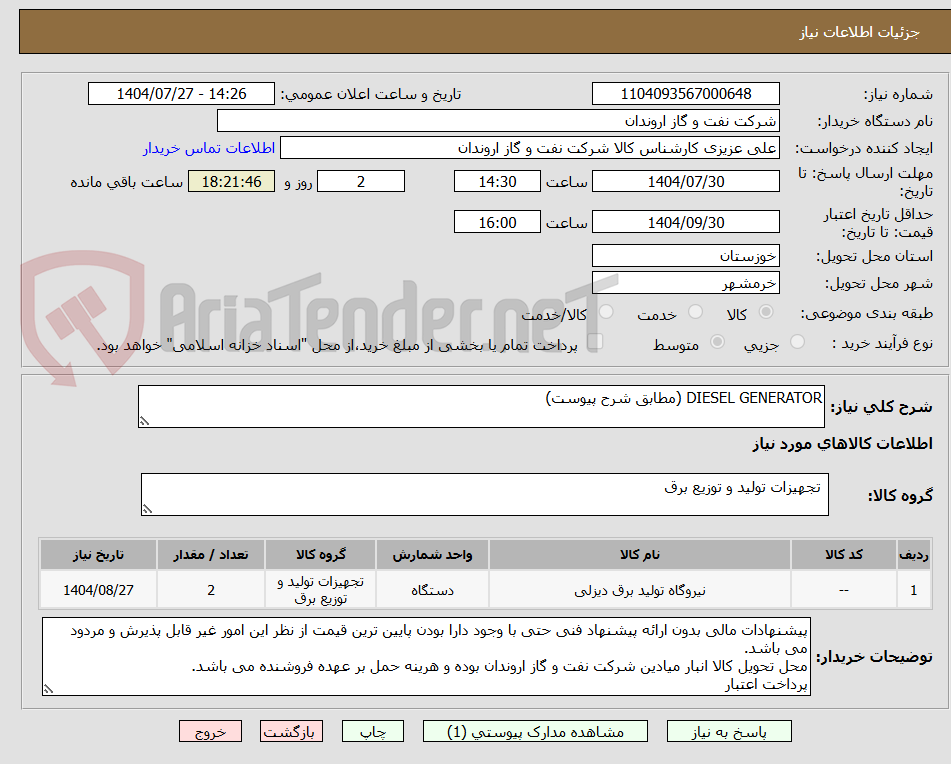Click the cell نیروگاه تولید برق دیزلی
The width and height of the screenshot is (951, 764).
pyautogui.click(x=640, y=590)
